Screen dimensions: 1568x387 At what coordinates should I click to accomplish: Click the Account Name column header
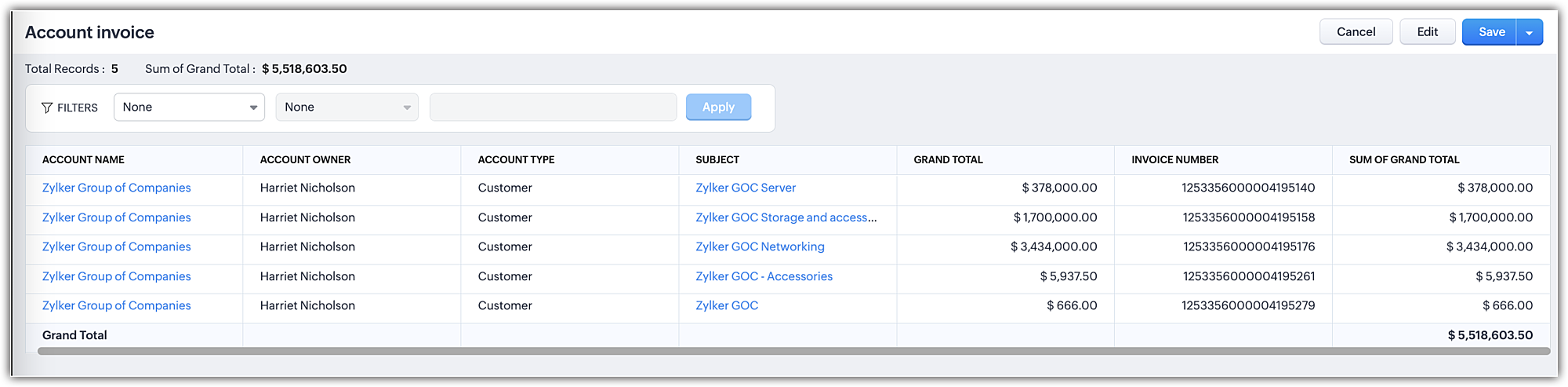pos(83,159)
